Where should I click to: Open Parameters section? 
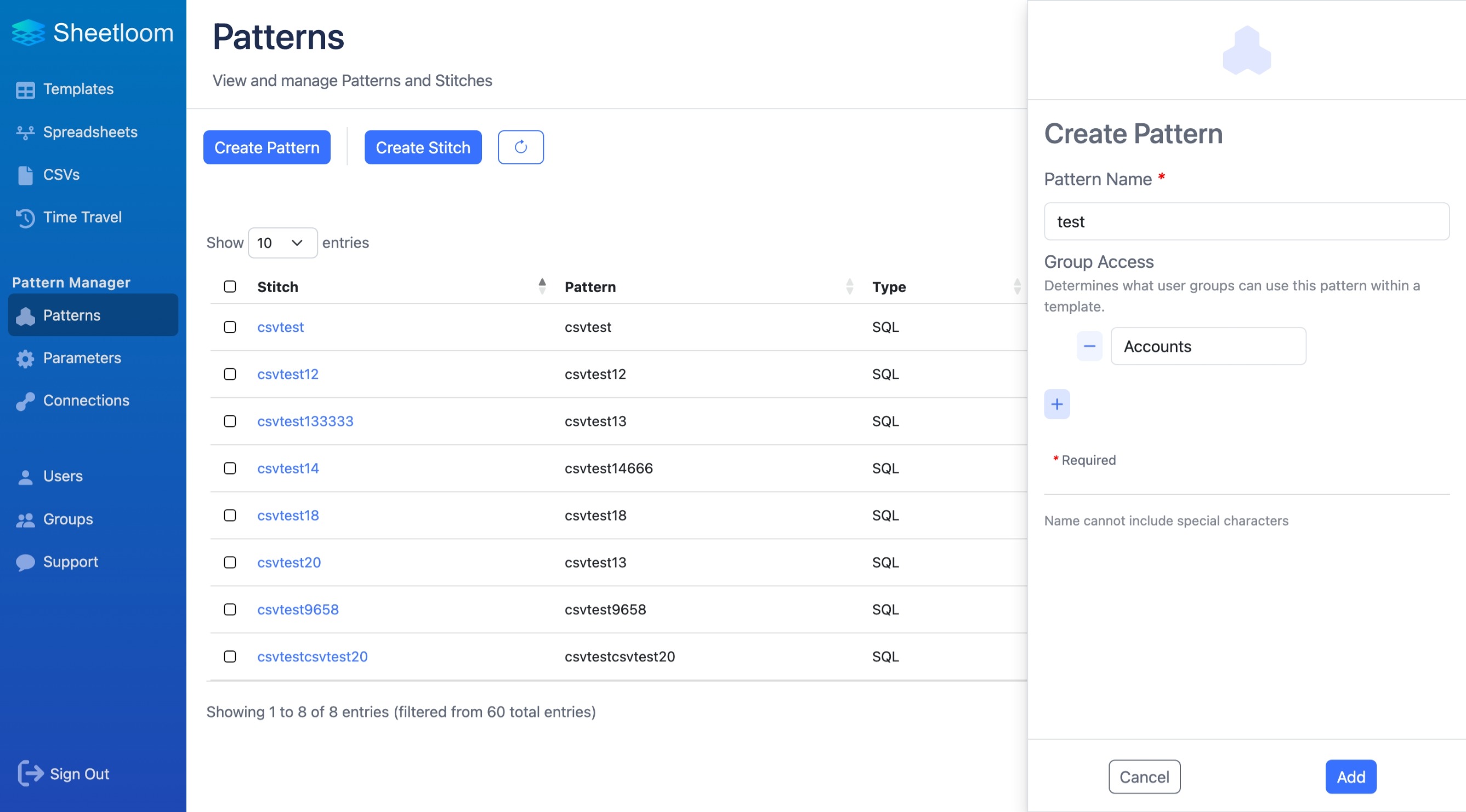82,357
